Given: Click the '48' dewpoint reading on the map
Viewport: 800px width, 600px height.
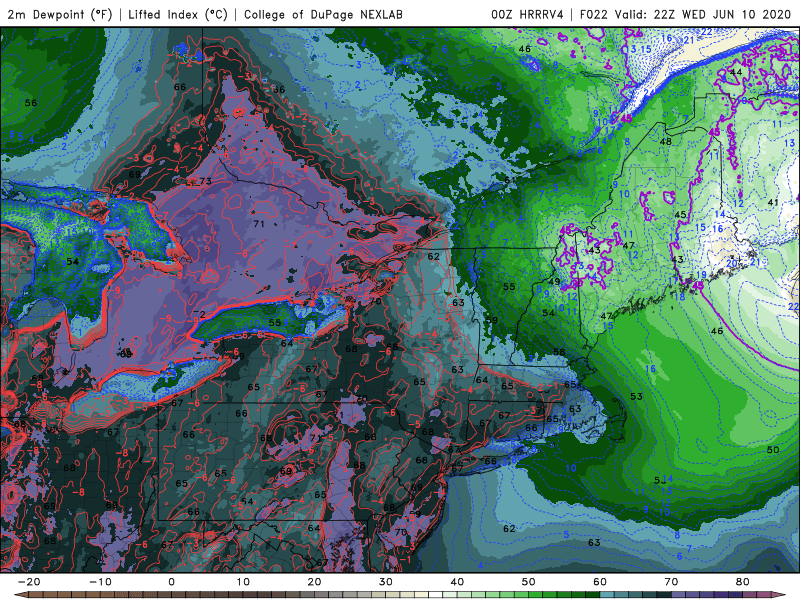Looking at the screenshot, I should click(665, 141).
